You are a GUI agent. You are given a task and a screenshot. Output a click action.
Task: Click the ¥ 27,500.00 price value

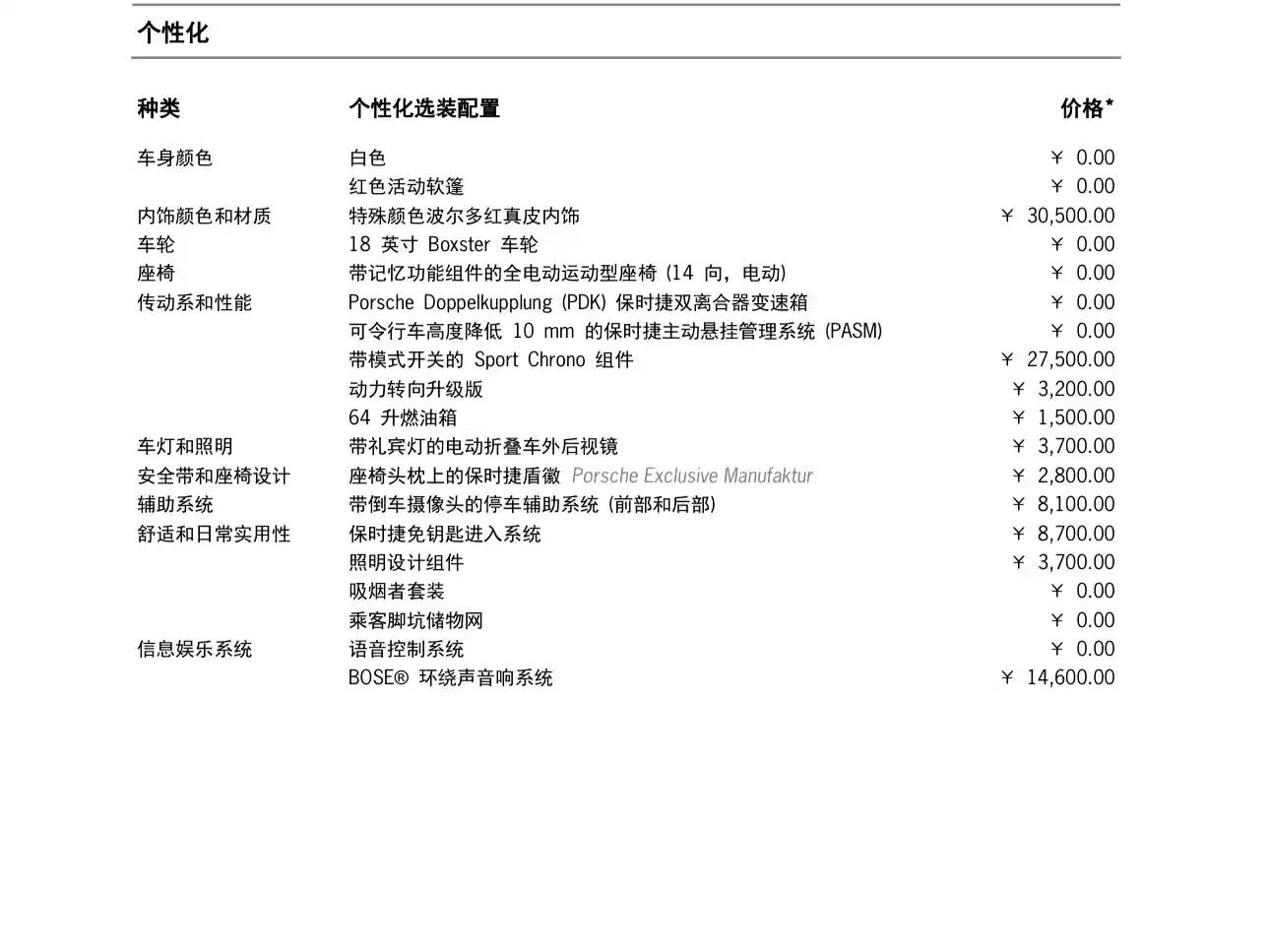[1057, 359]
